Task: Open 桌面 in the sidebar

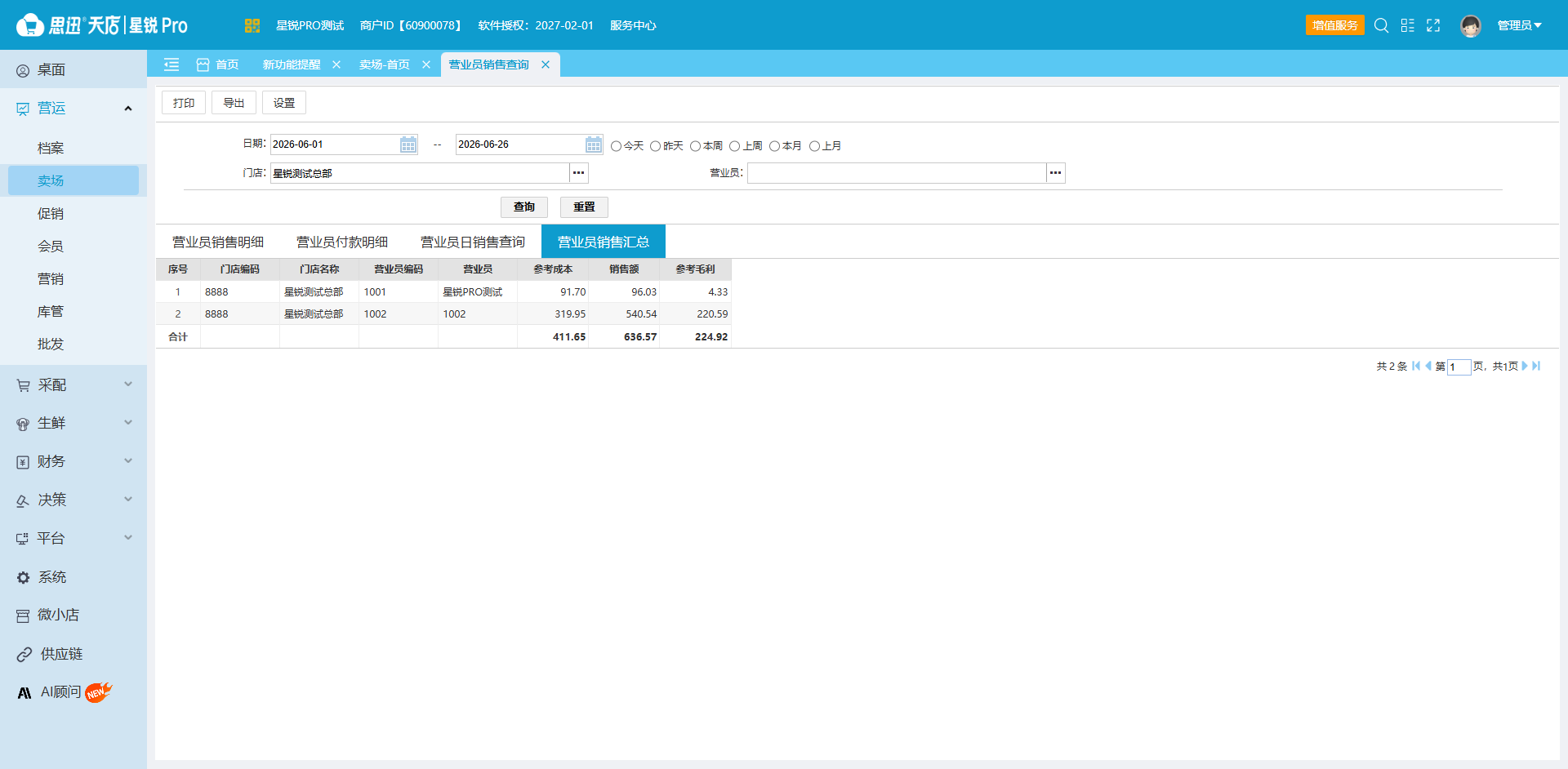Action: 73,70
